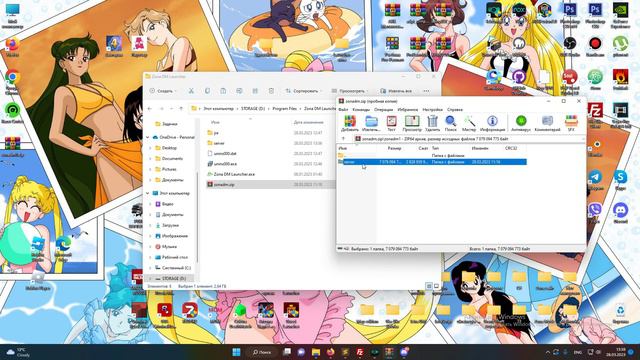This screenshot has width=640, height=360.
Task: Expand Системный (C:) drive node
Action: click(151, 268)
